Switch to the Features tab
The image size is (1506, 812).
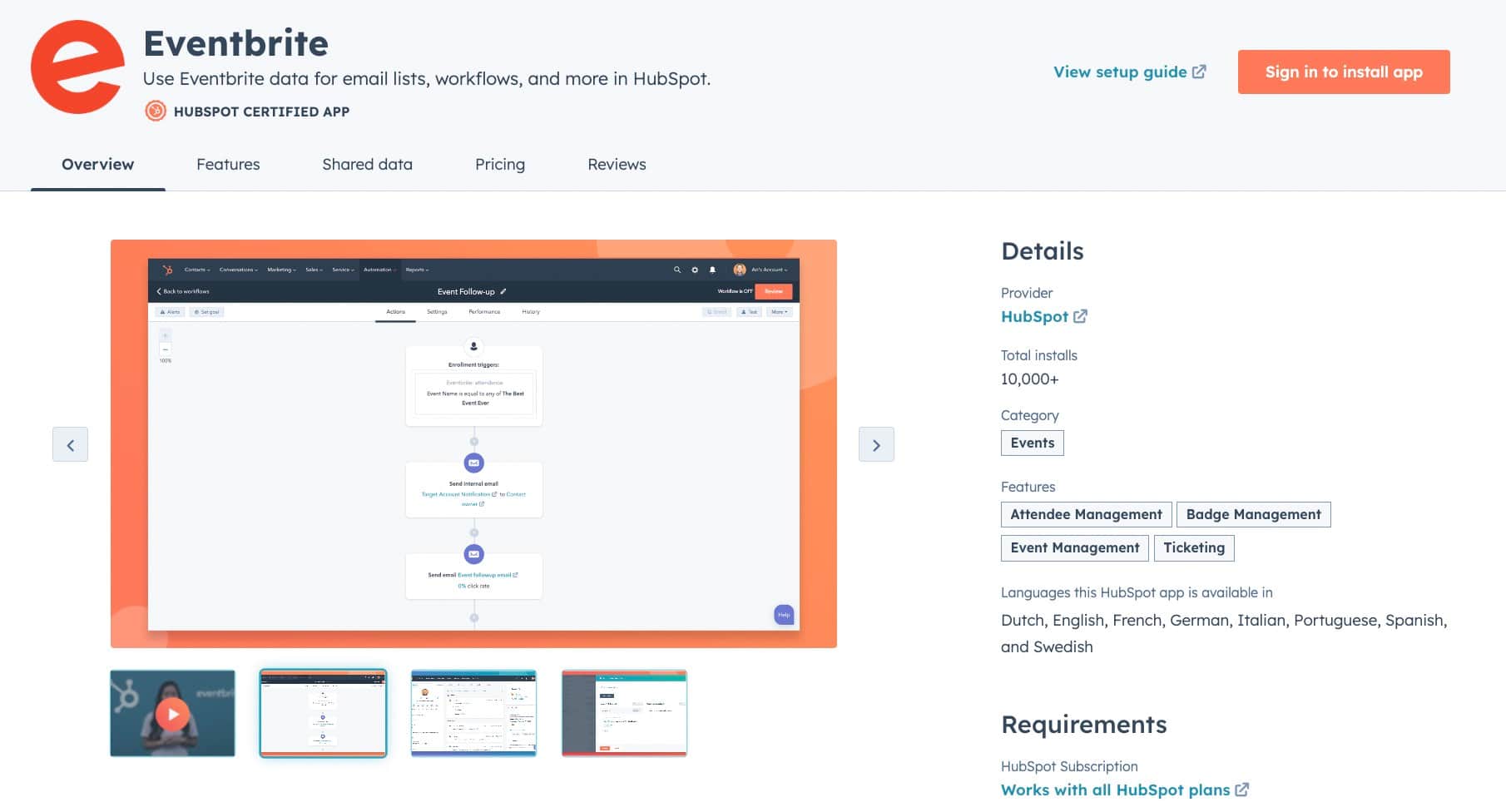pos(228,164)
